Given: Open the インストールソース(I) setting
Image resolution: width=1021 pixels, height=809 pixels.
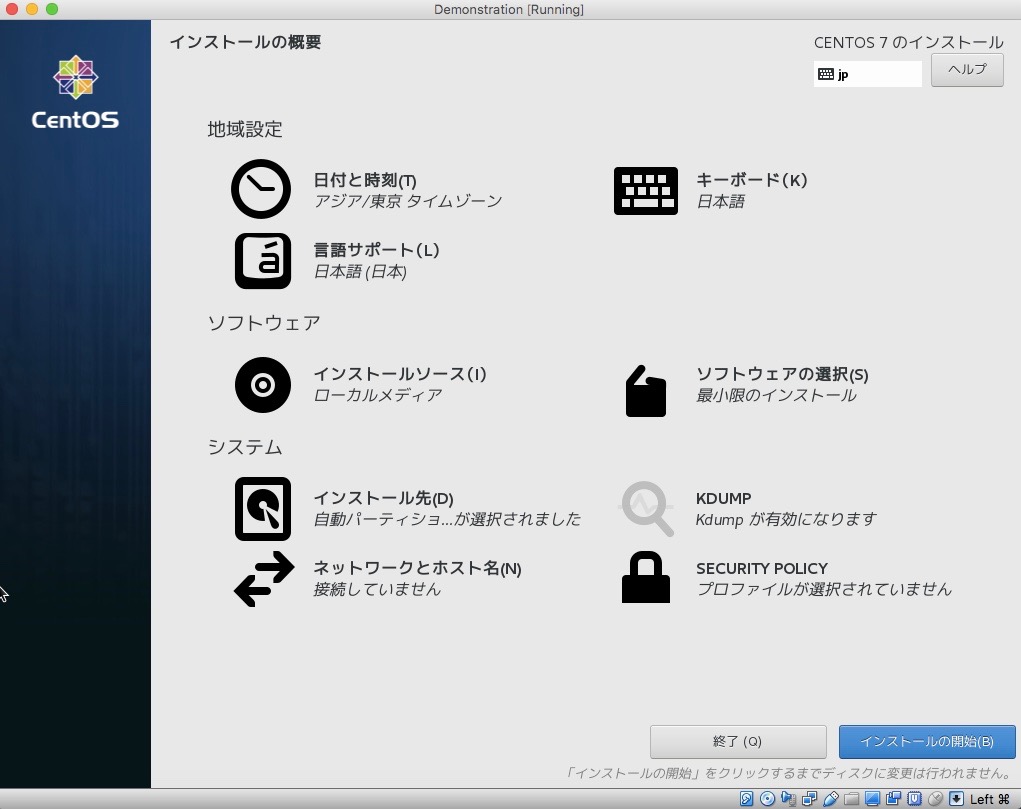Looking at the screenshot, I should pyautogui.click(x=400, y=374).
